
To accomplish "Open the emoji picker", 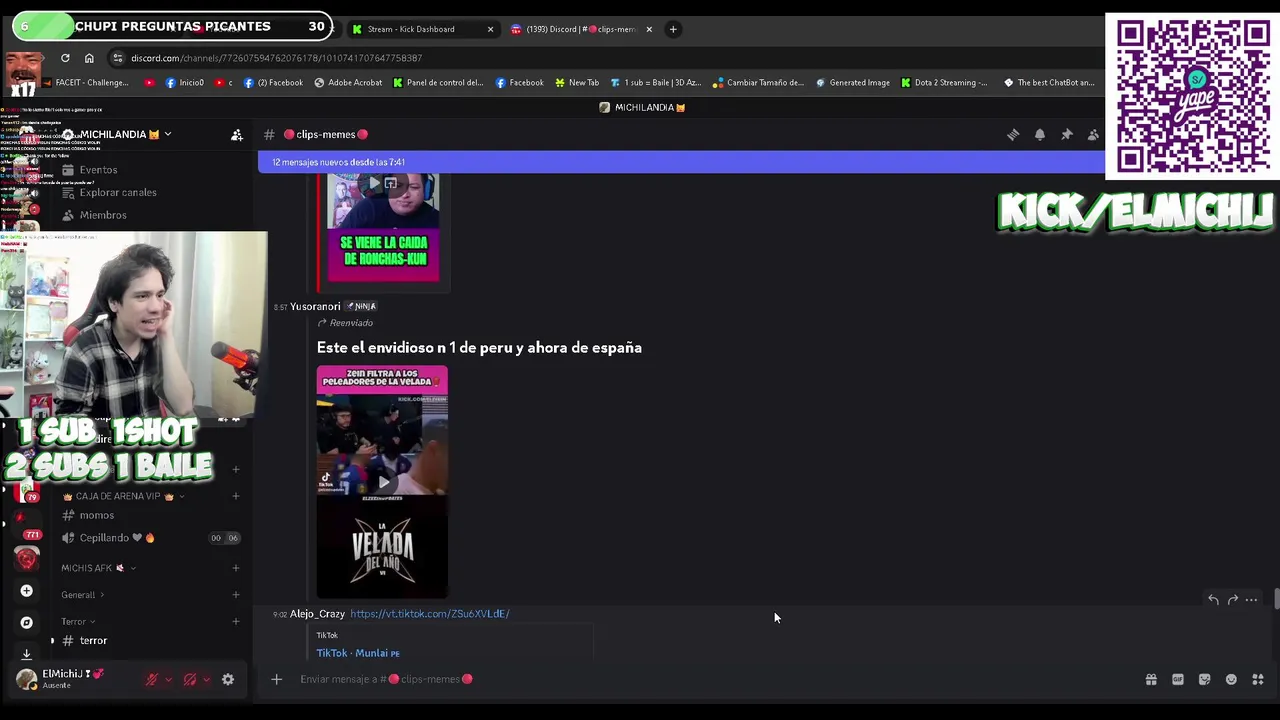I will (x=1231, y=679).
